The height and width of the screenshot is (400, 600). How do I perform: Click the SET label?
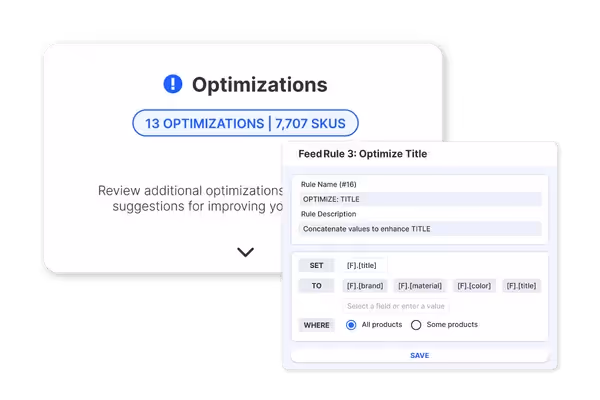point(316,265)
